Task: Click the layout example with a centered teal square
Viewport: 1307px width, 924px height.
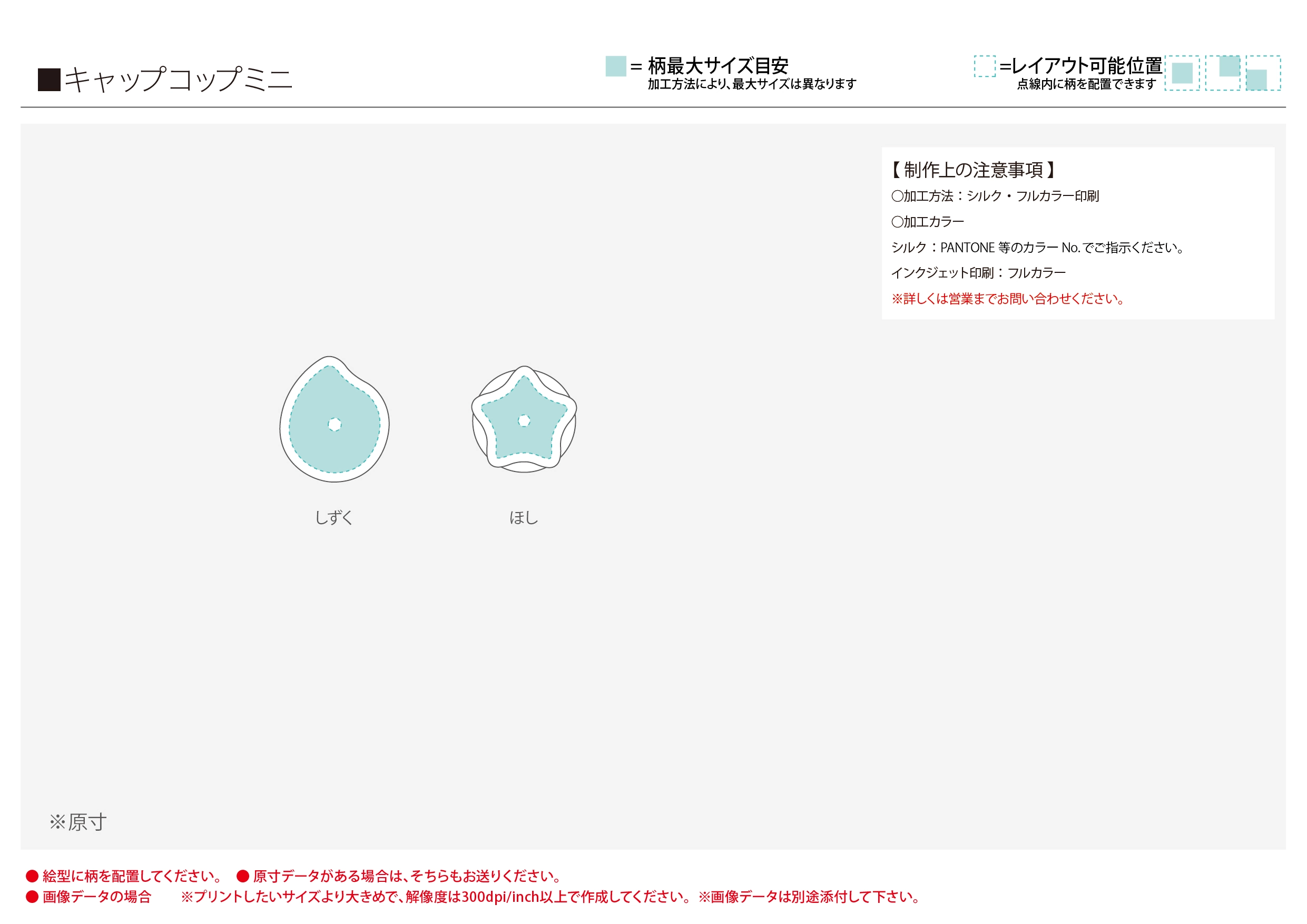Action: 1182,73
